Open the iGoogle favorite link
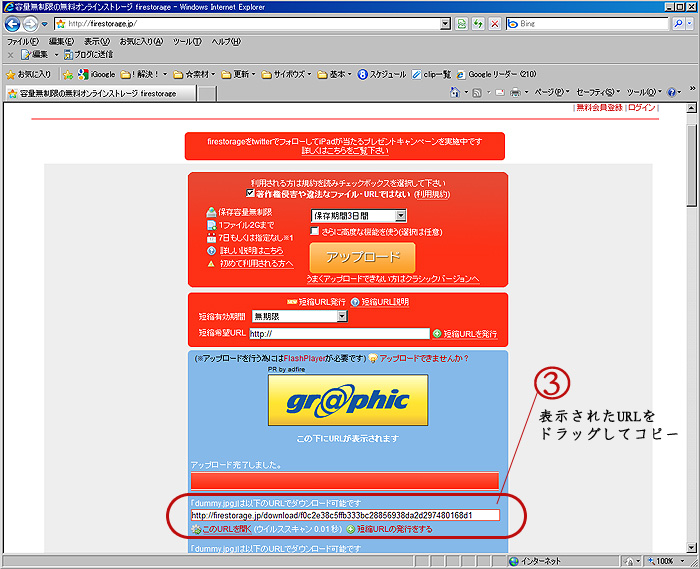 [96, 74]
